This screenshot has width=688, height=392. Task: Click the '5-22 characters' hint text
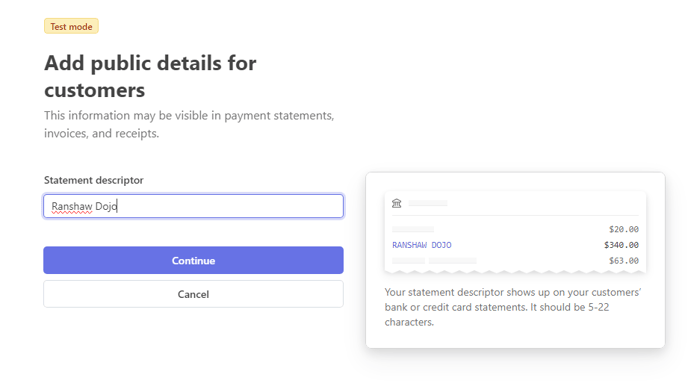[x=497, y=314]
